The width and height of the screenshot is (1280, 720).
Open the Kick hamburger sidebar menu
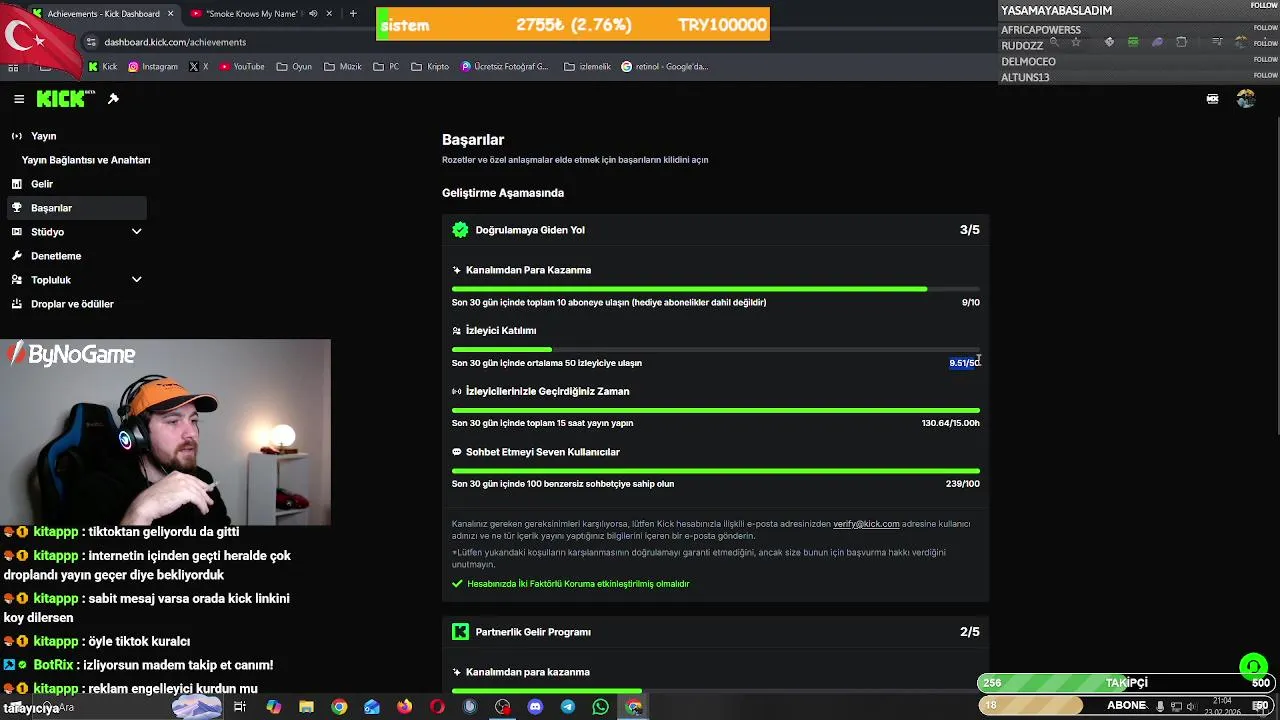coord(19,99)
